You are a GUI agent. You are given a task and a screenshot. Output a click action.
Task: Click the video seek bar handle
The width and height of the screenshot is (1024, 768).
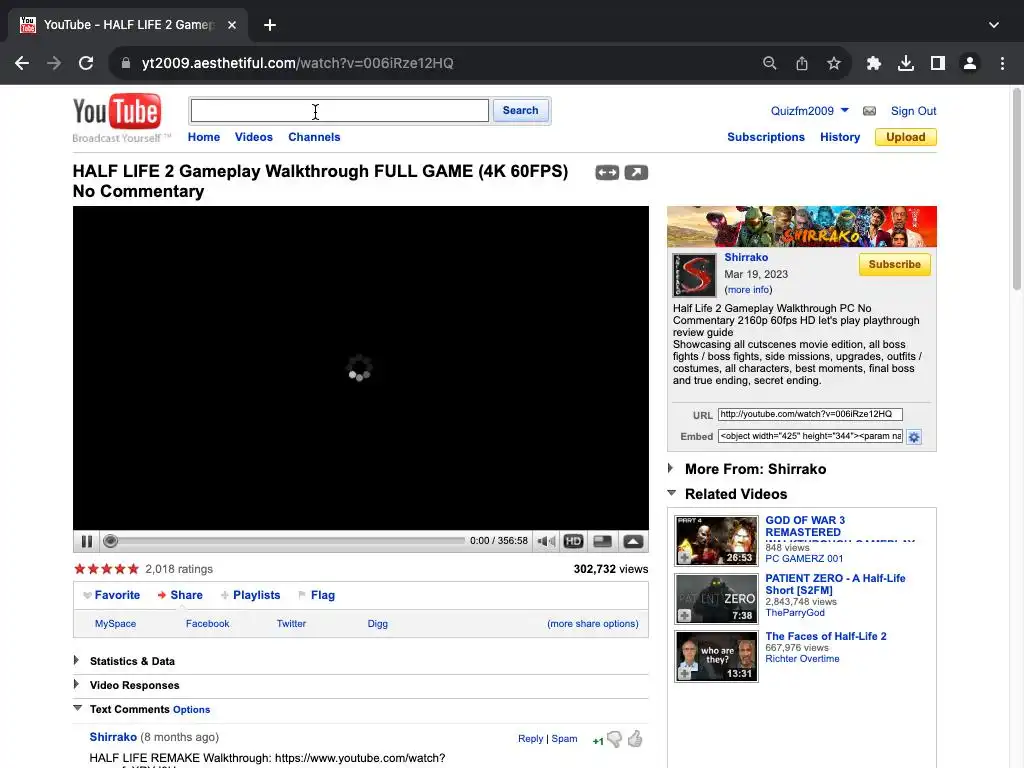pyautogui.click(x=110, y=541)
